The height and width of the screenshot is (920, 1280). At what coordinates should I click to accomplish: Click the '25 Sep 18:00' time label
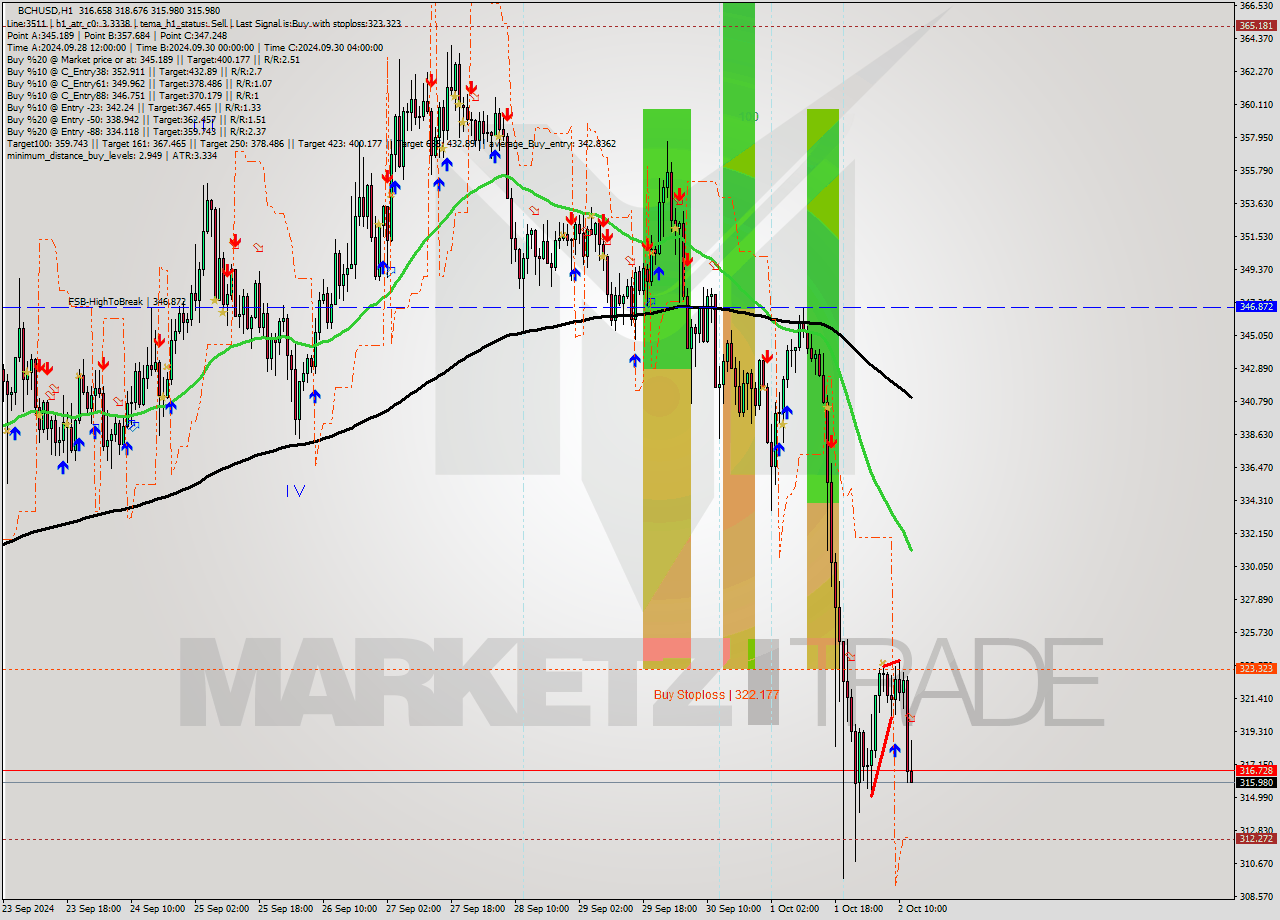coord(286,909)
